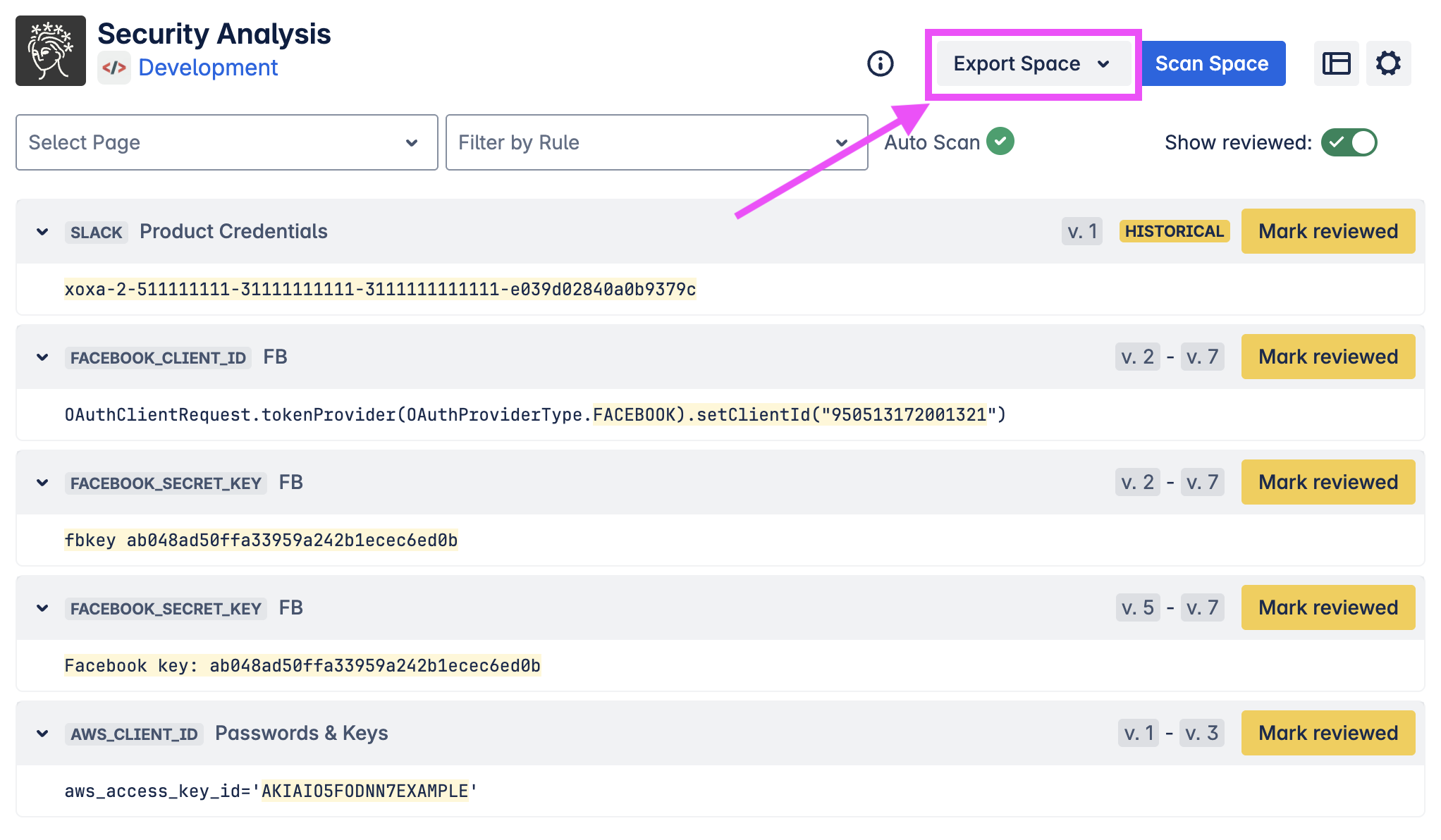Click the FACEBOOK_CLIENT_ID rule tag

click(x=158, y=357)
